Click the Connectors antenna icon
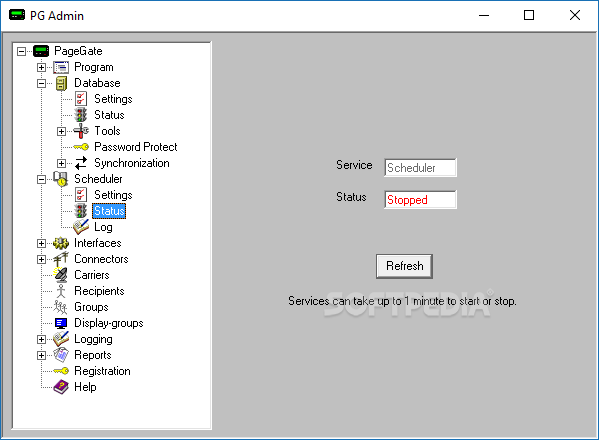The image size is (599, 440). pos(61,259)
